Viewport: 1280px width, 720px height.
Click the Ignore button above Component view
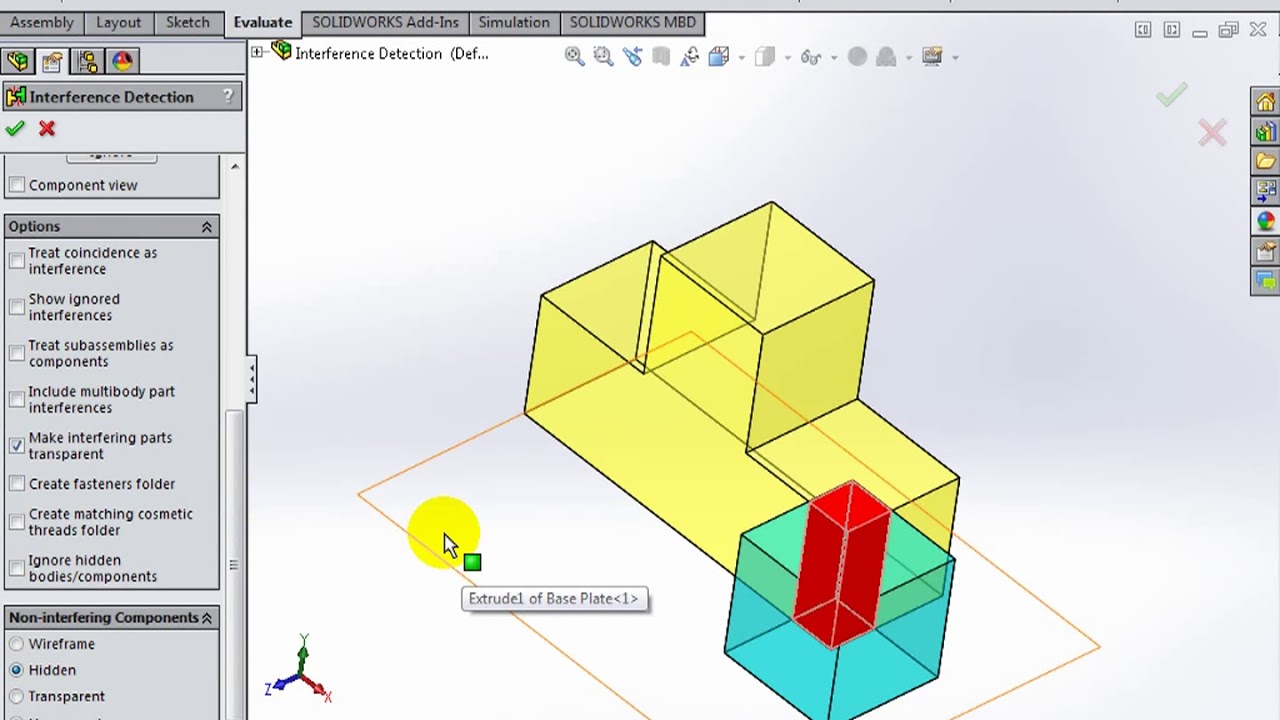[111, 157]
